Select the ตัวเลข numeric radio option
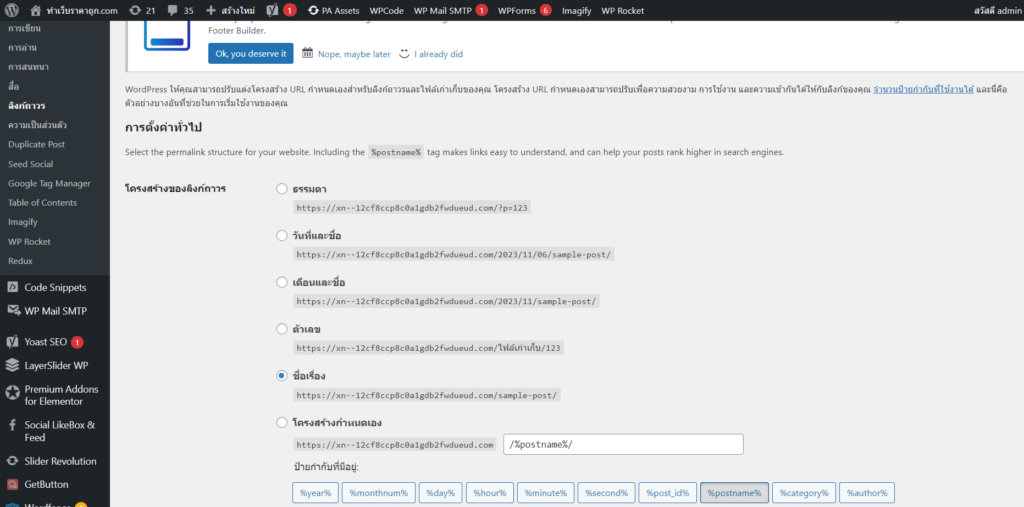Screen dimensions: 1024x507 pos(281,329)
